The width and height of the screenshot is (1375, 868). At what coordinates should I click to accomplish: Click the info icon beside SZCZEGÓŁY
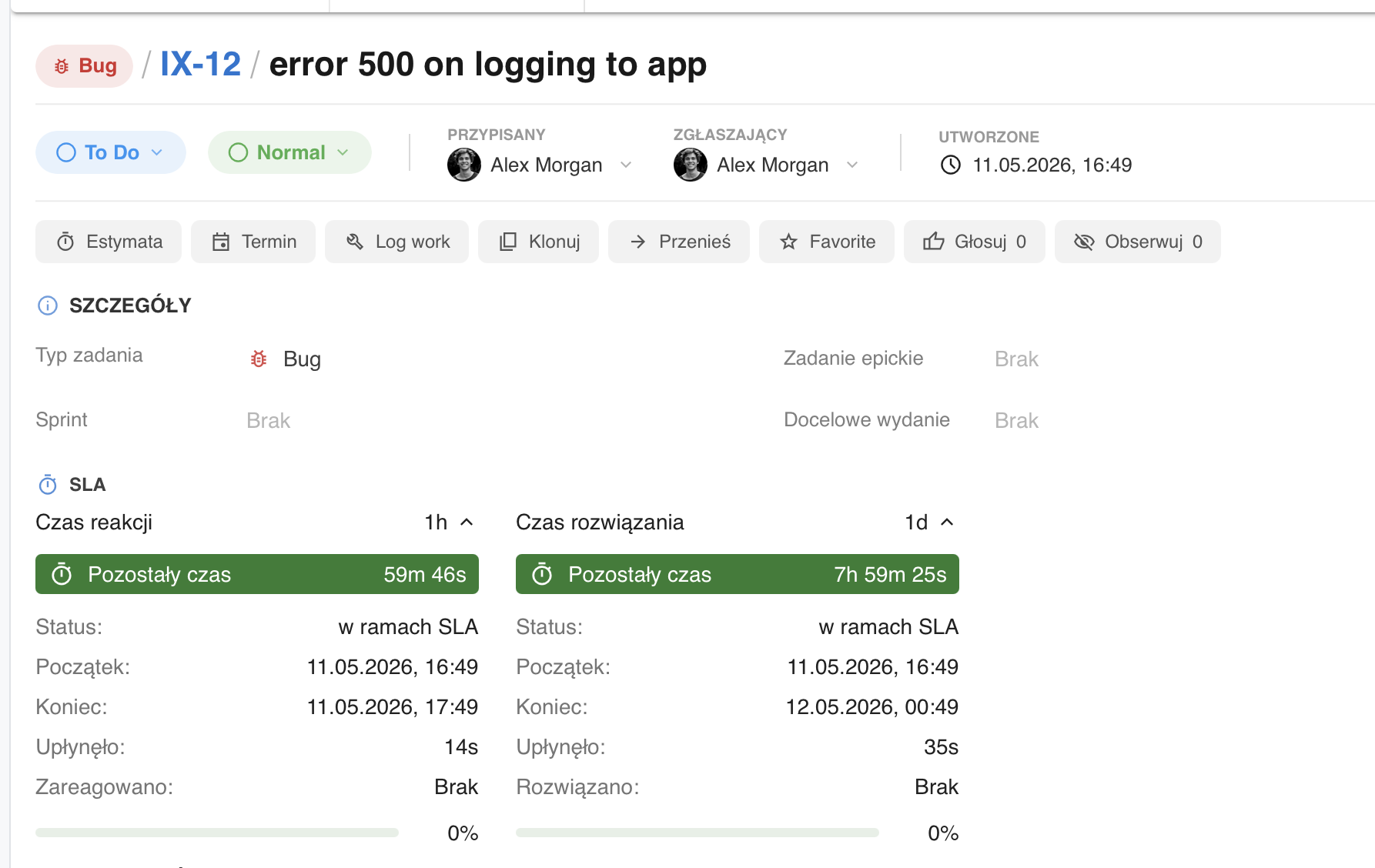(48, 305)
